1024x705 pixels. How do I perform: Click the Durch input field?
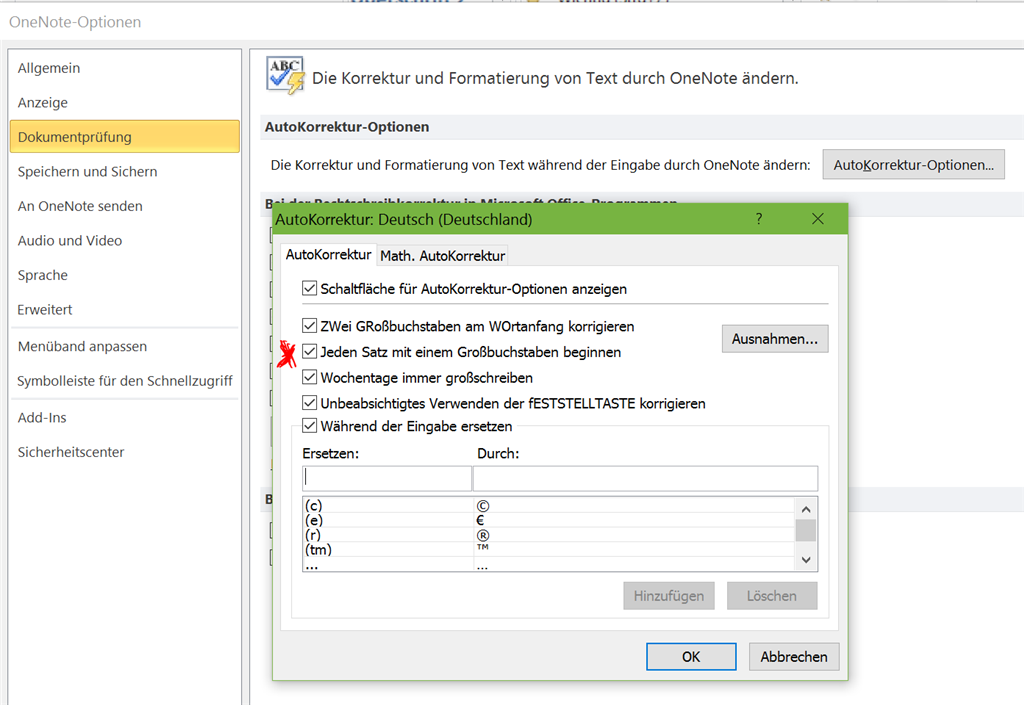pyautogui.click(x=645, y=478)
